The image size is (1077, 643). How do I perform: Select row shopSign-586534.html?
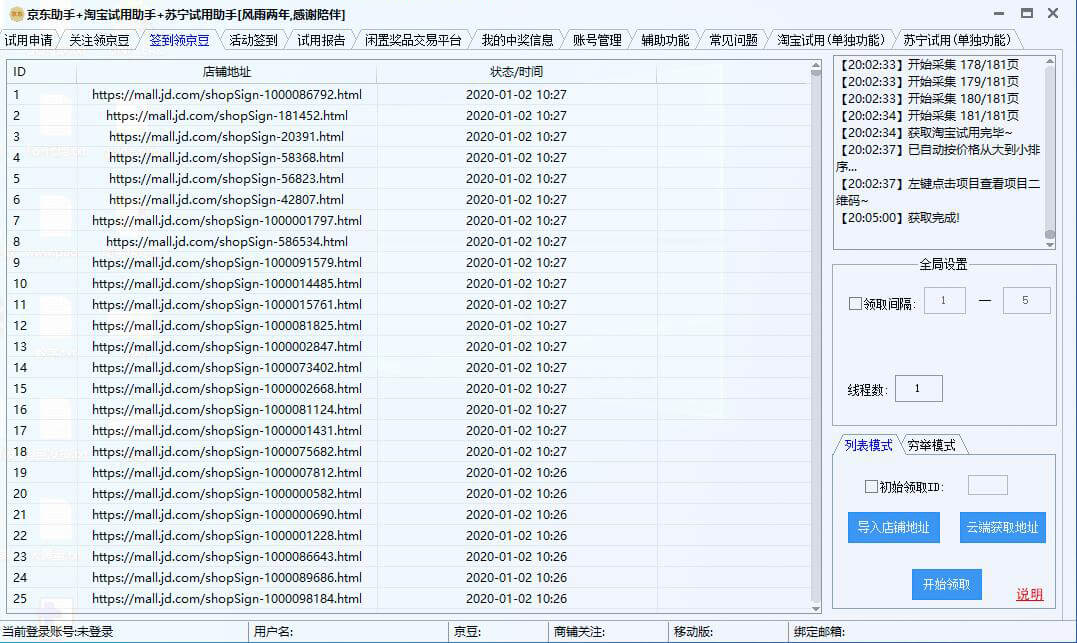click(408, 242)
